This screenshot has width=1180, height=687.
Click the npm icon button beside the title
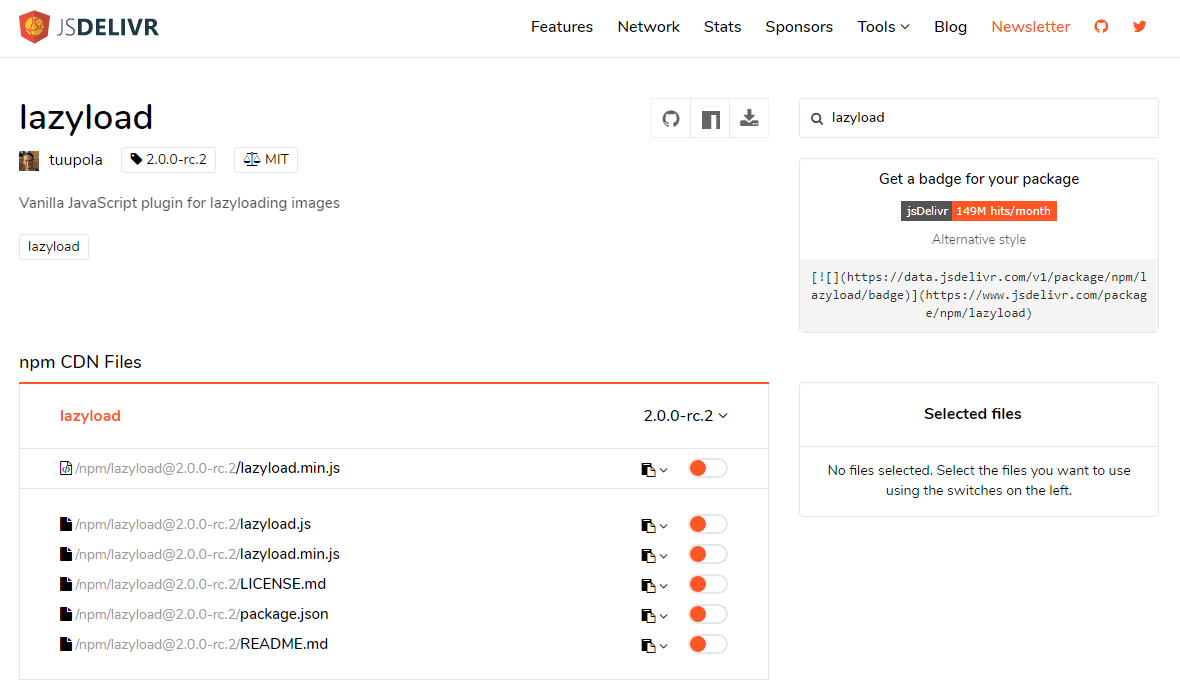point(710,119)
